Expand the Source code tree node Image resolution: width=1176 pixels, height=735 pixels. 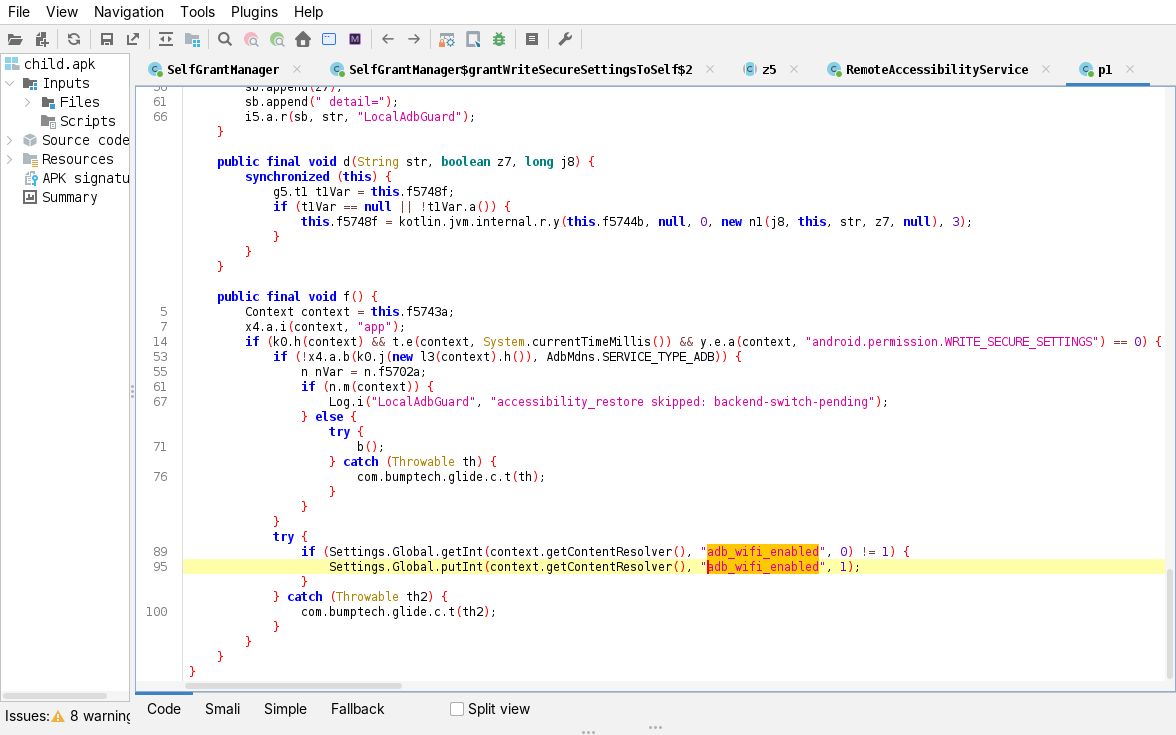click(x=10, y=140)
